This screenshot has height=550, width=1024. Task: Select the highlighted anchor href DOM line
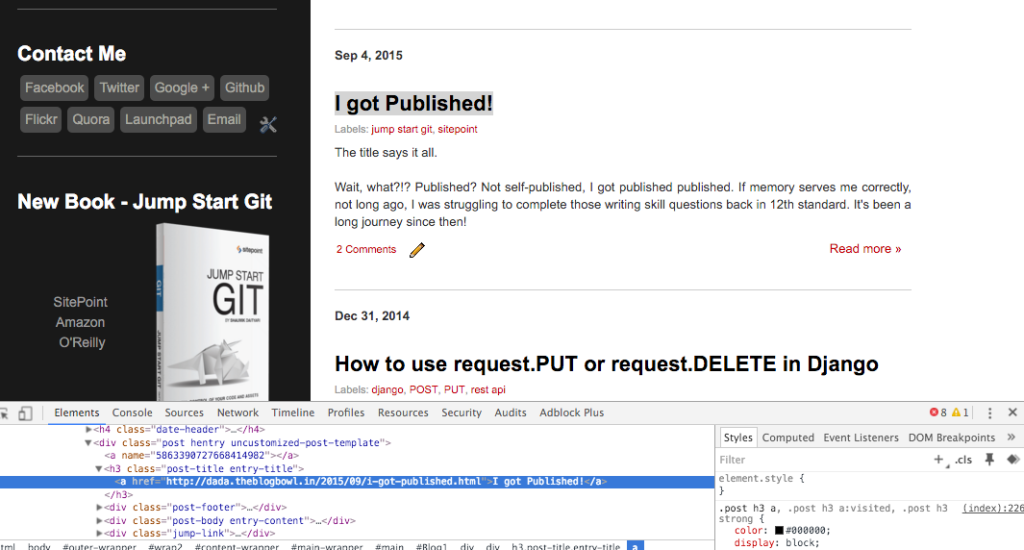357,481
